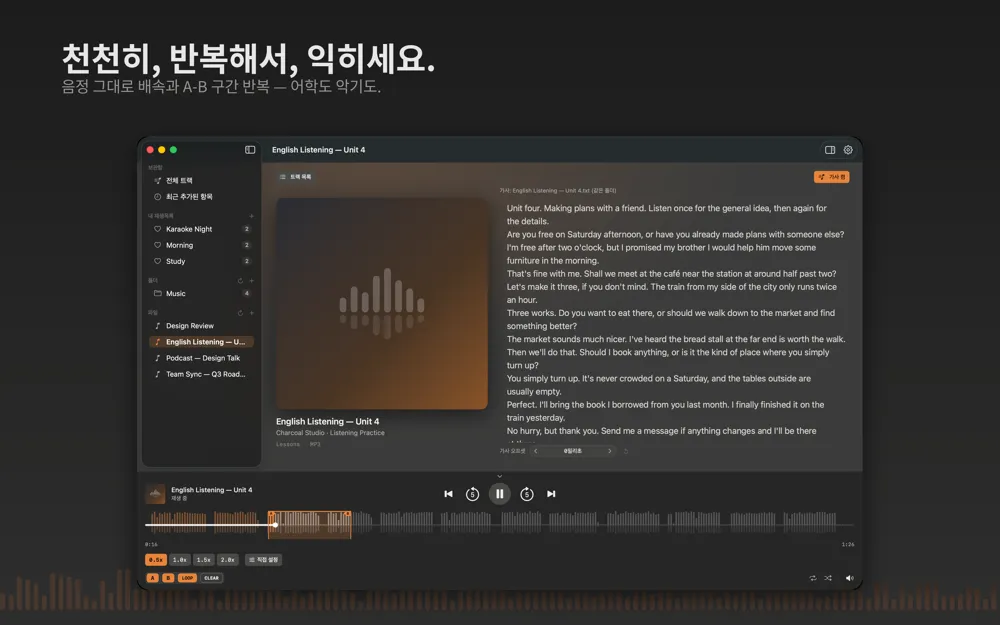The width and height of the screenshot is (1000, 625).
Task: Reset the lyrics offset
Action: point(626,451)
